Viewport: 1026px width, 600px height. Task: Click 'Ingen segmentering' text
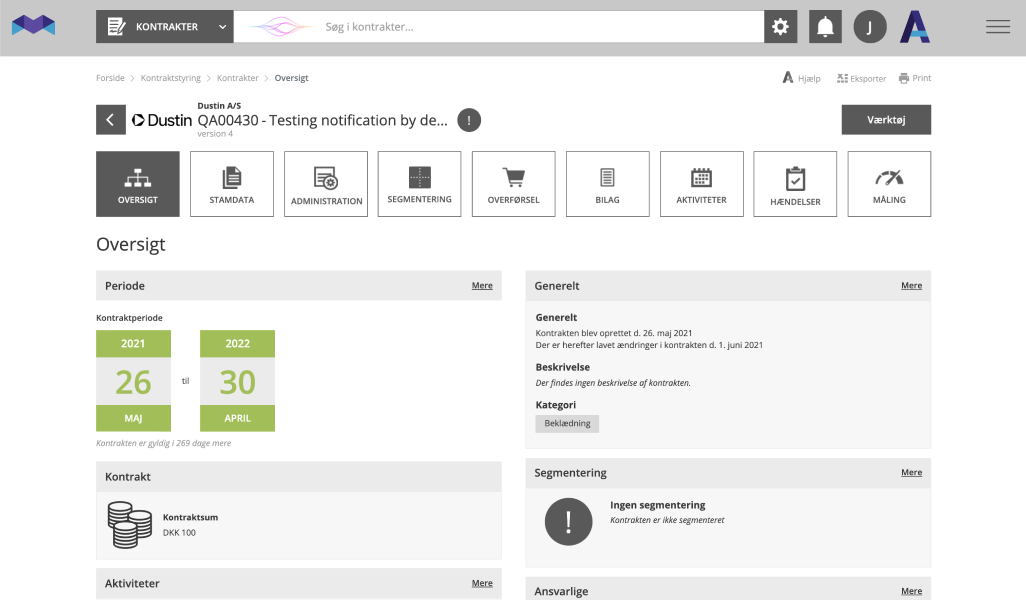[x=658, y=505]
